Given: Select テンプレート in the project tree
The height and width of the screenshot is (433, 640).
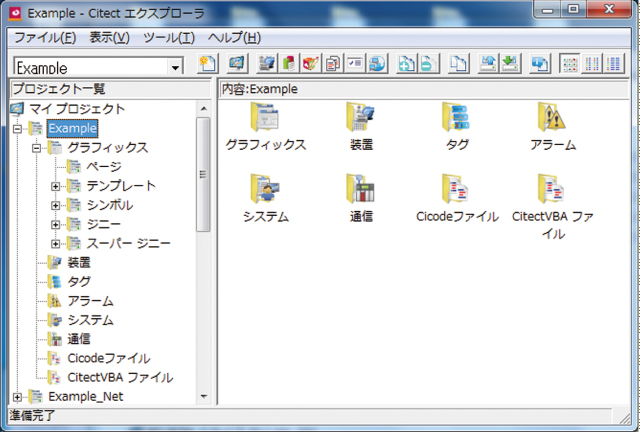Looking at the screenshot, I should (x=121, y=186).
